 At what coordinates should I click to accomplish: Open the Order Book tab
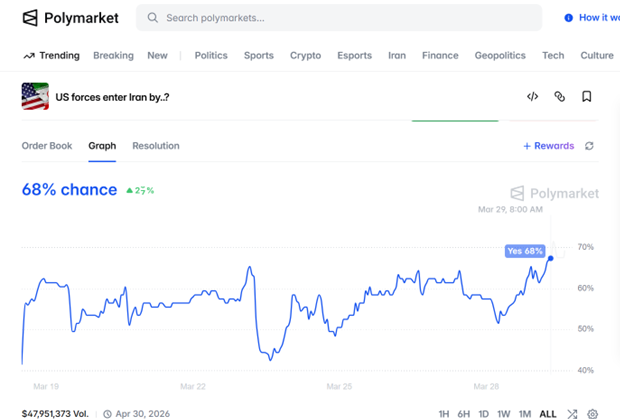tap(47, 146)
